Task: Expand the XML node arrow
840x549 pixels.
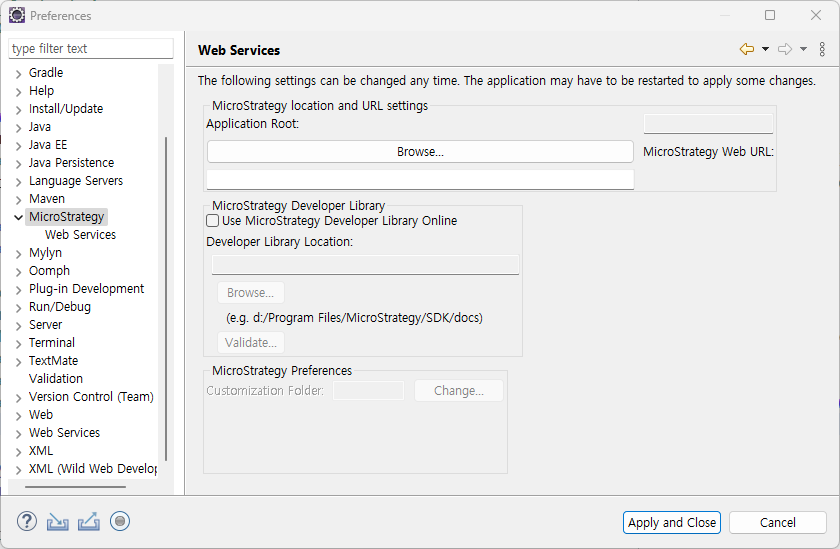Action: [19, 452]
